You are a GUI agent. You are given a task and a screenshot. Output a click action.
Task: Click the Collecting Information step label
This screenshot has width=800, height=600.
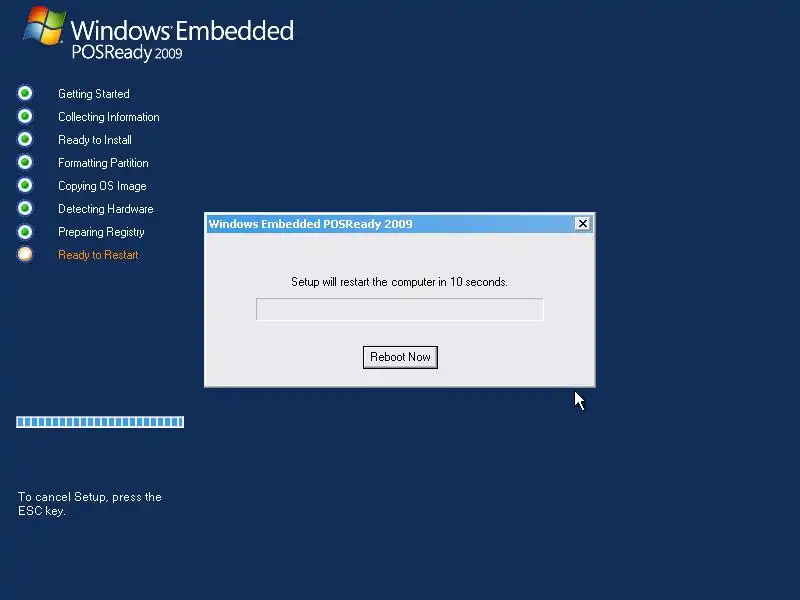[x=109, y=117]
